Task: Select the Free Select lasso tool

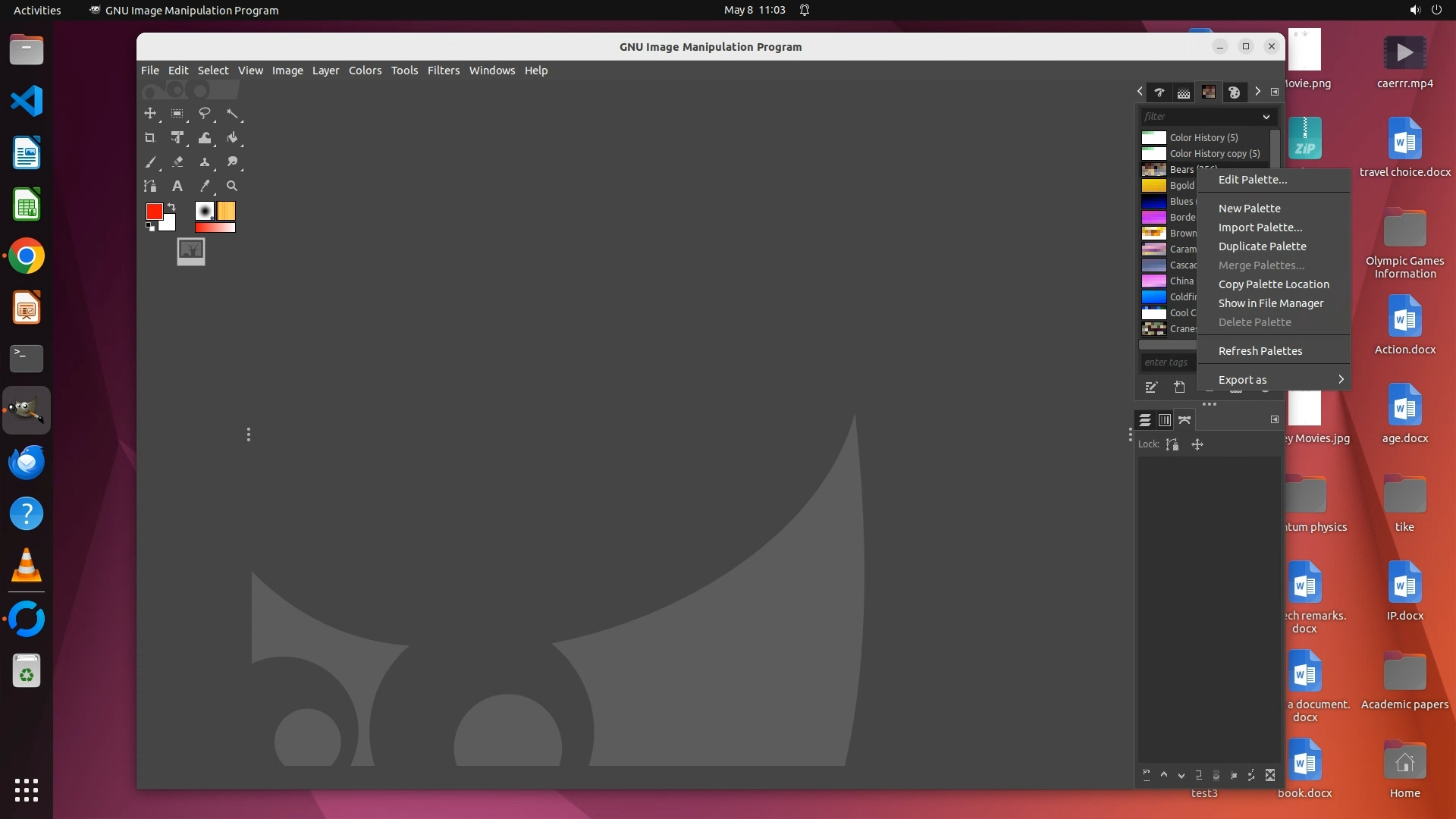Action: (x=205, y=114)
